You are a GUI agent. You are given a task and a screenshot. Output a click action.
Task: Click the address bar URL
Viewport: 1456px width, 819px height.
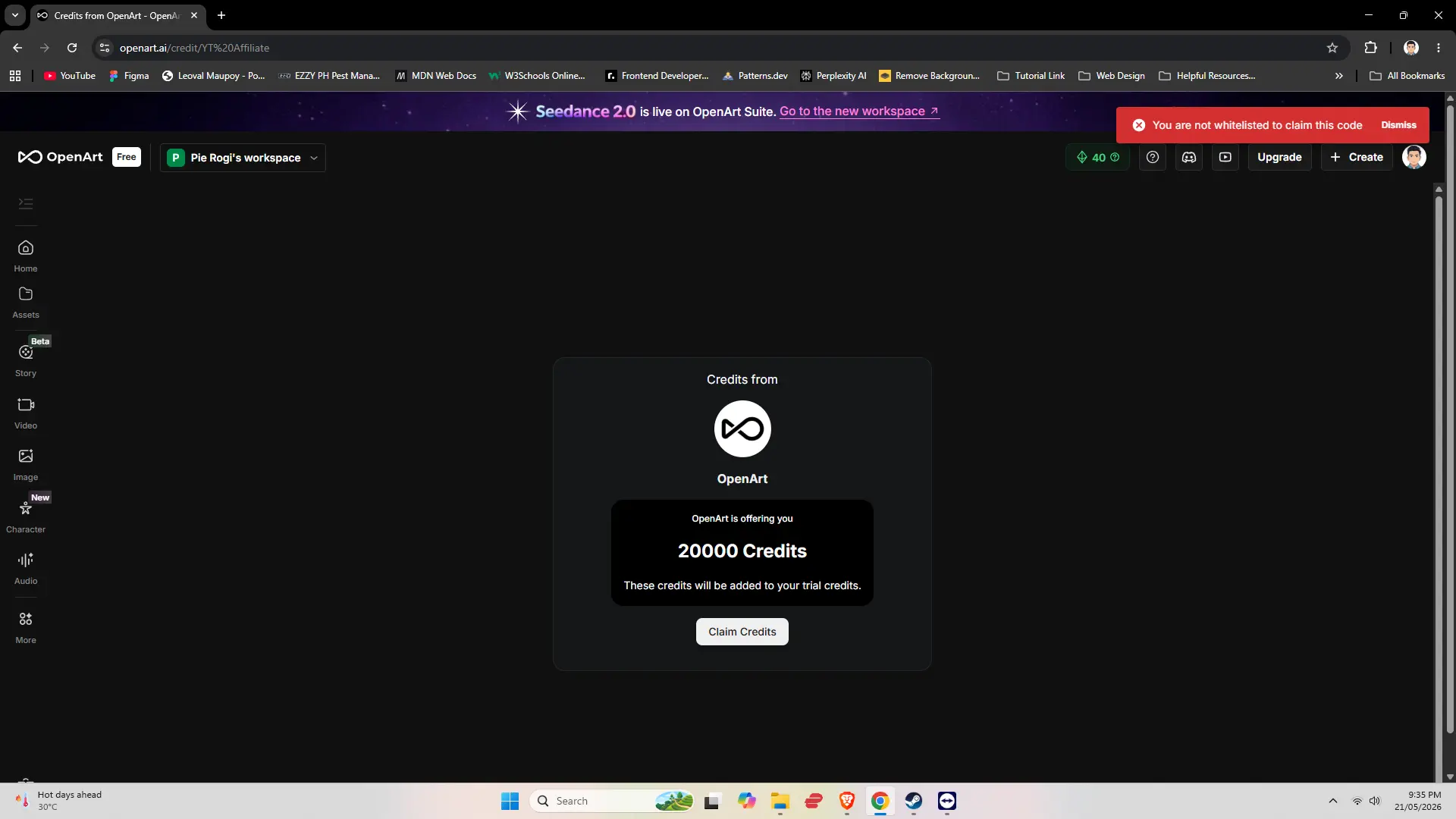(194, 48)
